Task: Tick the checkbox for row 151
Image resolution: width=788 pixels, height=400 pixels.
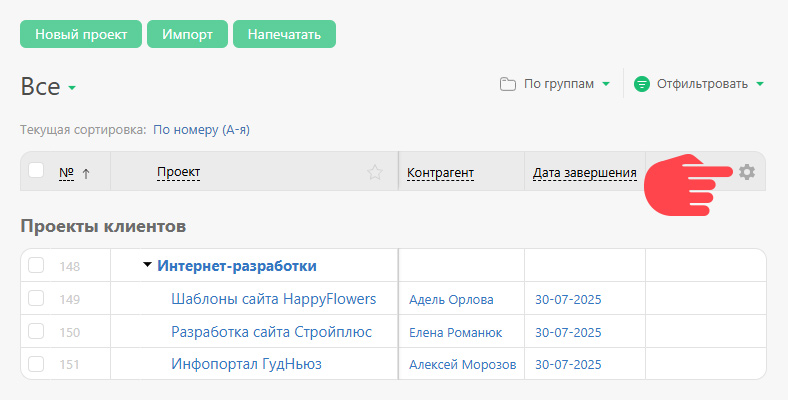Action: point(36,363)
